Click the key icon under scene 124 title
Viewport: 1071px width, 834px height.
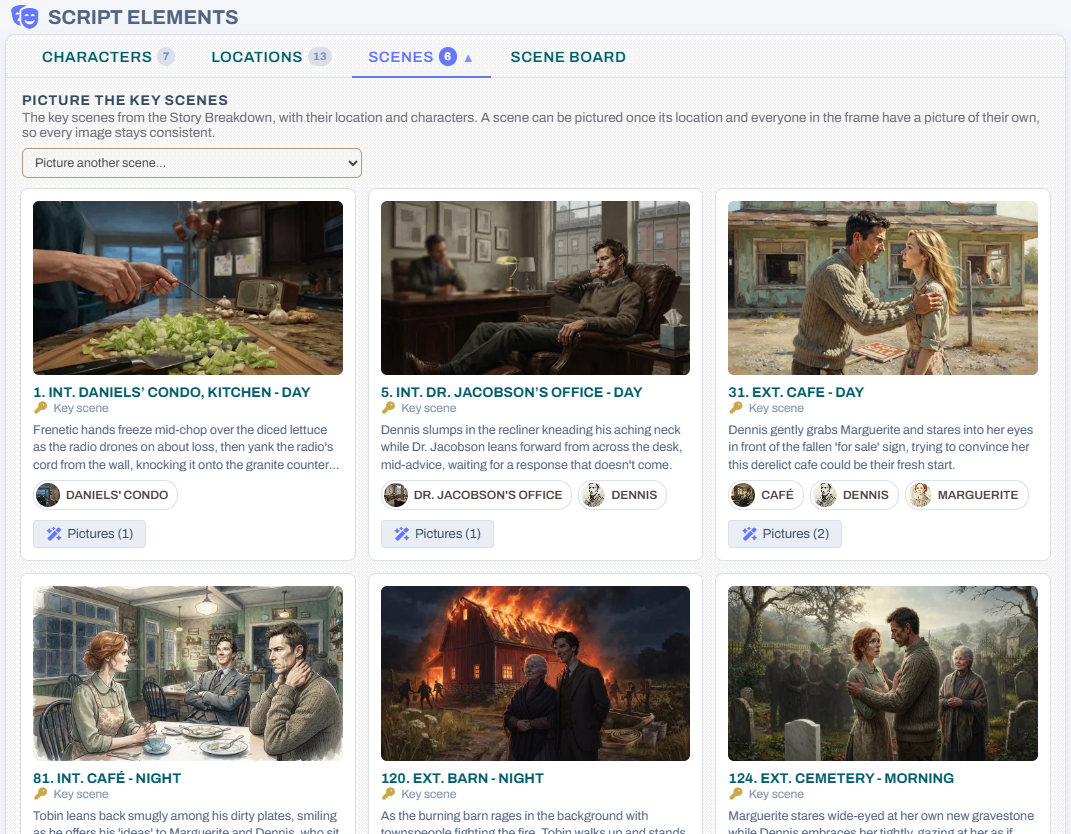[x=736, y=794]
